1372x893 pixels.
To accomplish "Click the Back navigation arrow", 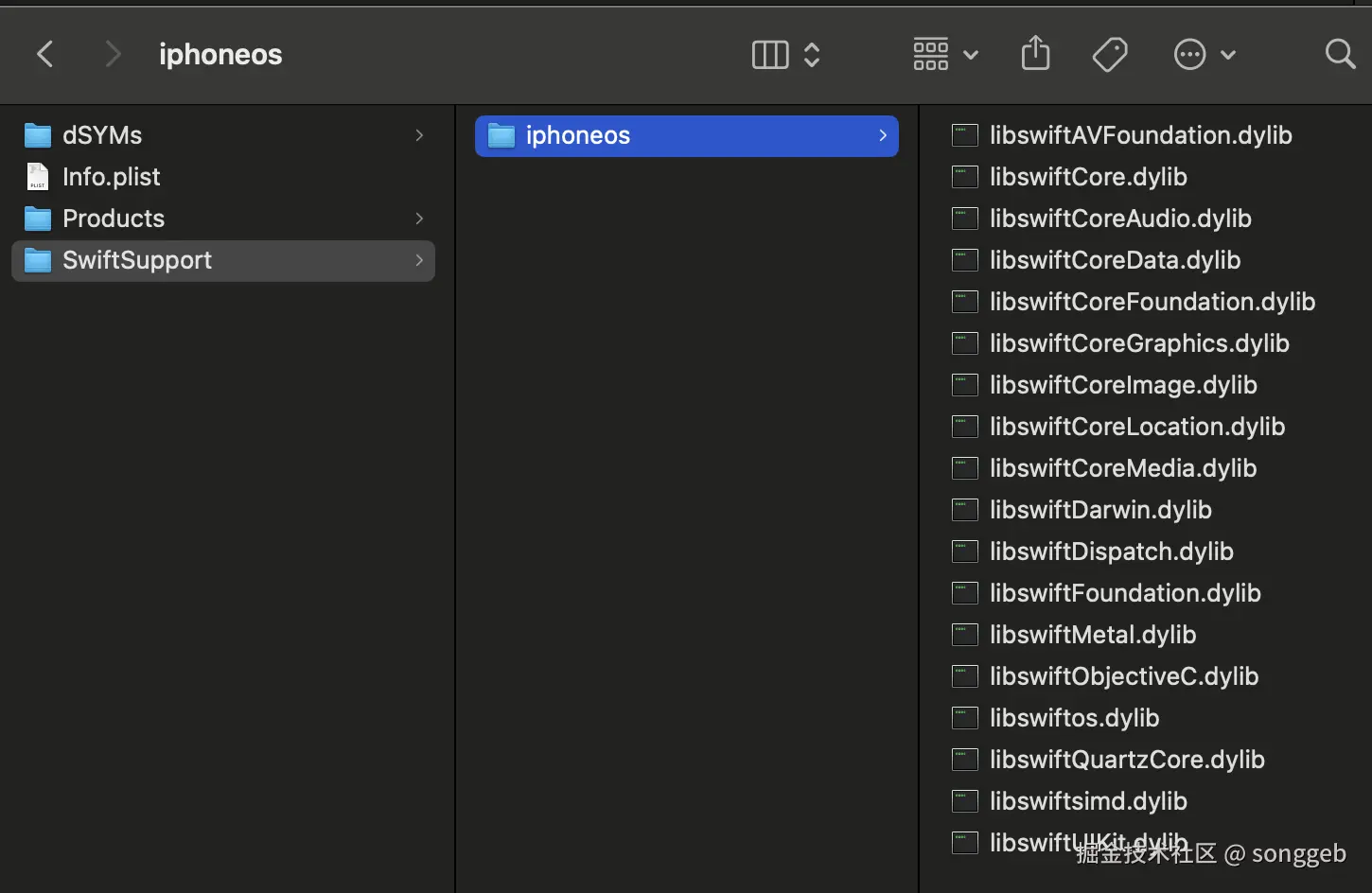I will pyautogui.click(x=44, y=54).
